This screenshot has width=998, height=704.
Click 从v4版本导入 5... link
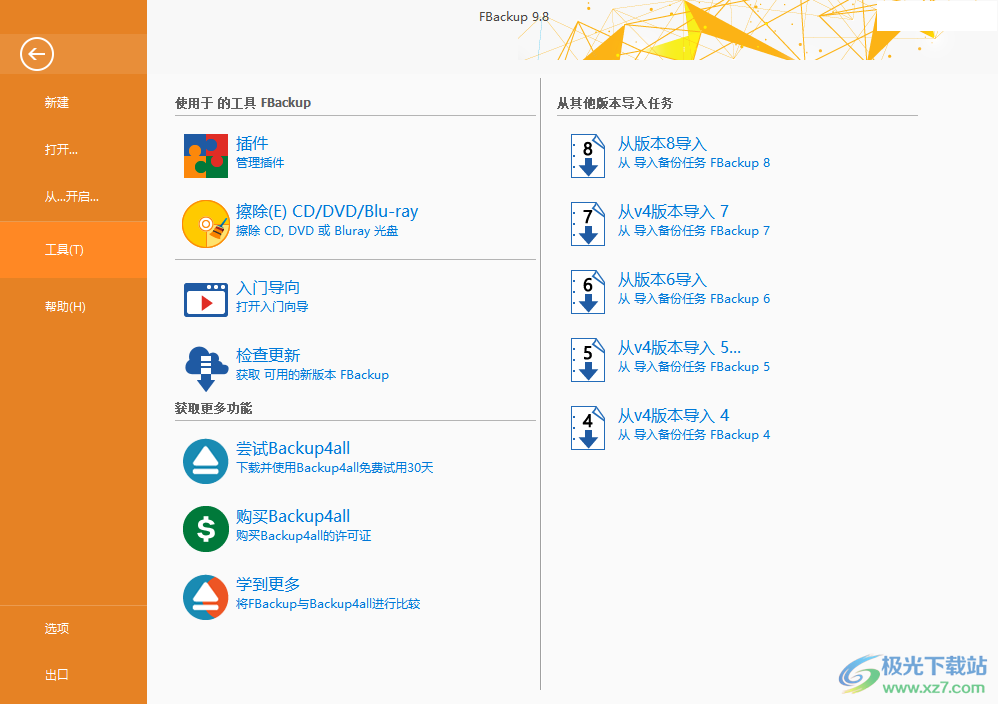679,348
